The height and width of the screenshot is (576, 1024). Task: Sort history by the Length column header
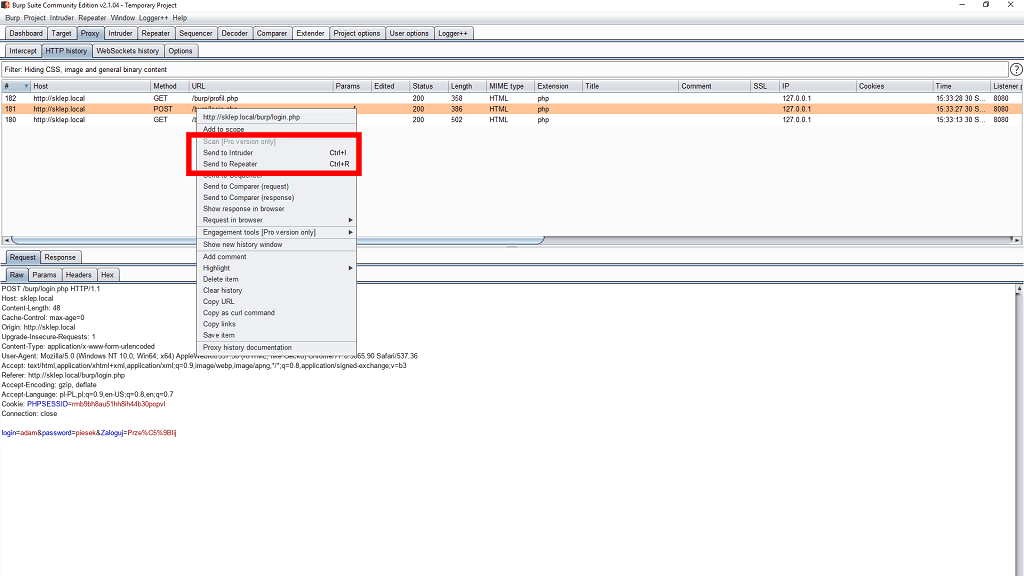coord(468,86)
